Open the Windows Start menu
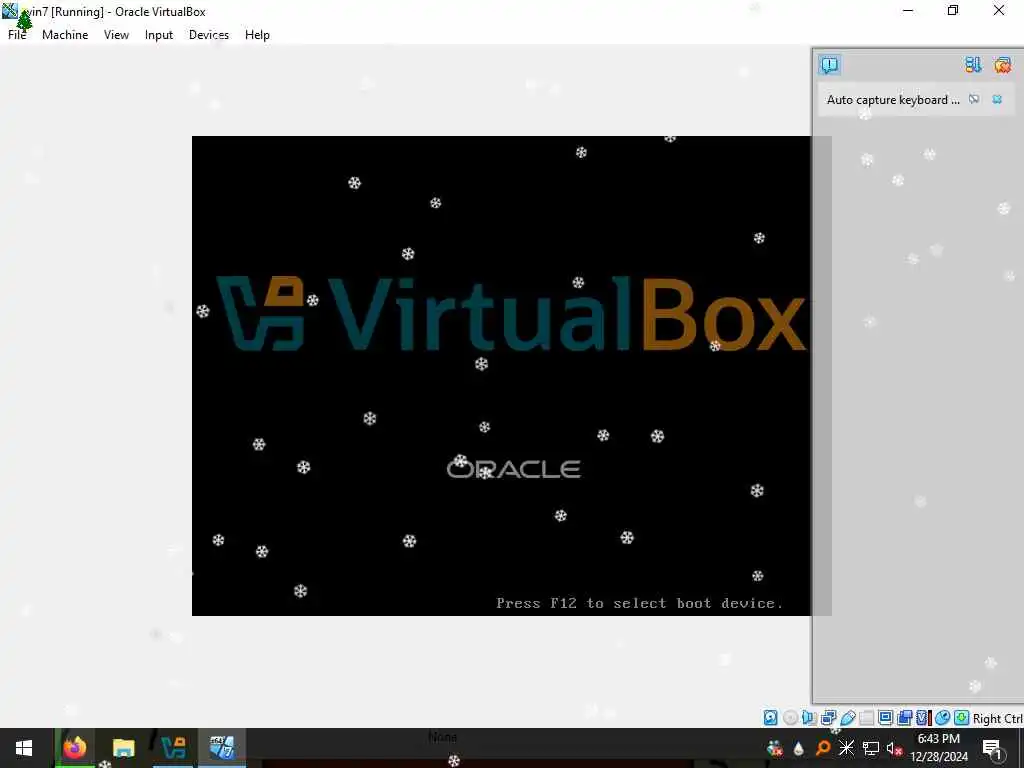The width and height of the screenshot is (1024, 768). click(24, 748)
